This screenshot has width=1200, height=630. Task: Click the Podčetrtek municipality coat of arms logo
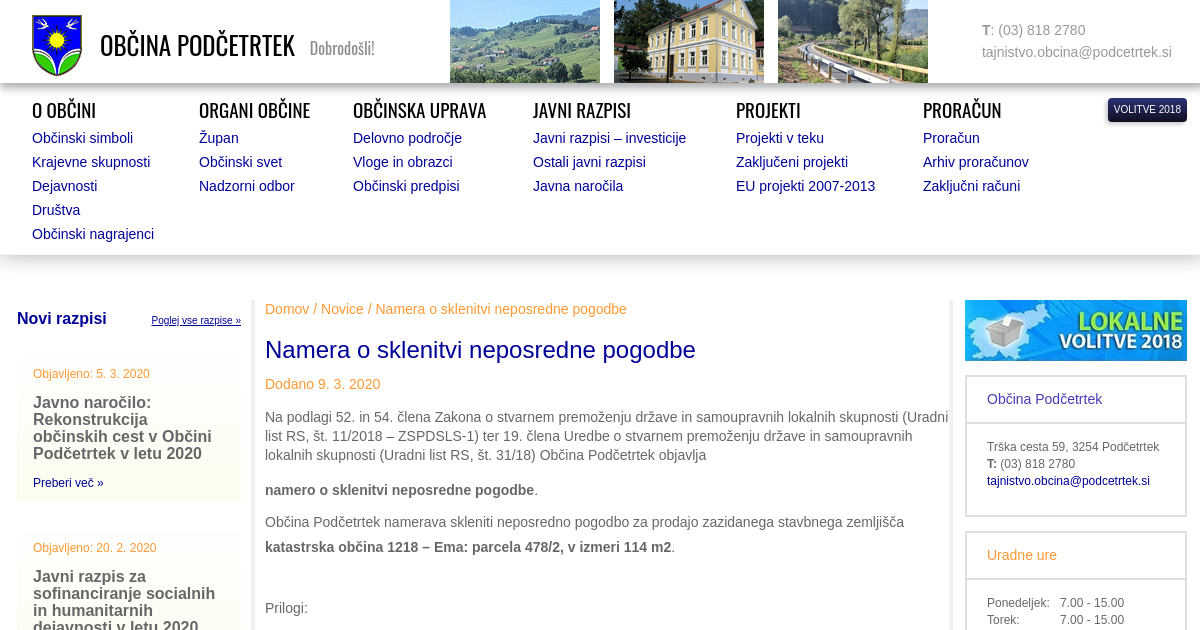coord(57,45)
